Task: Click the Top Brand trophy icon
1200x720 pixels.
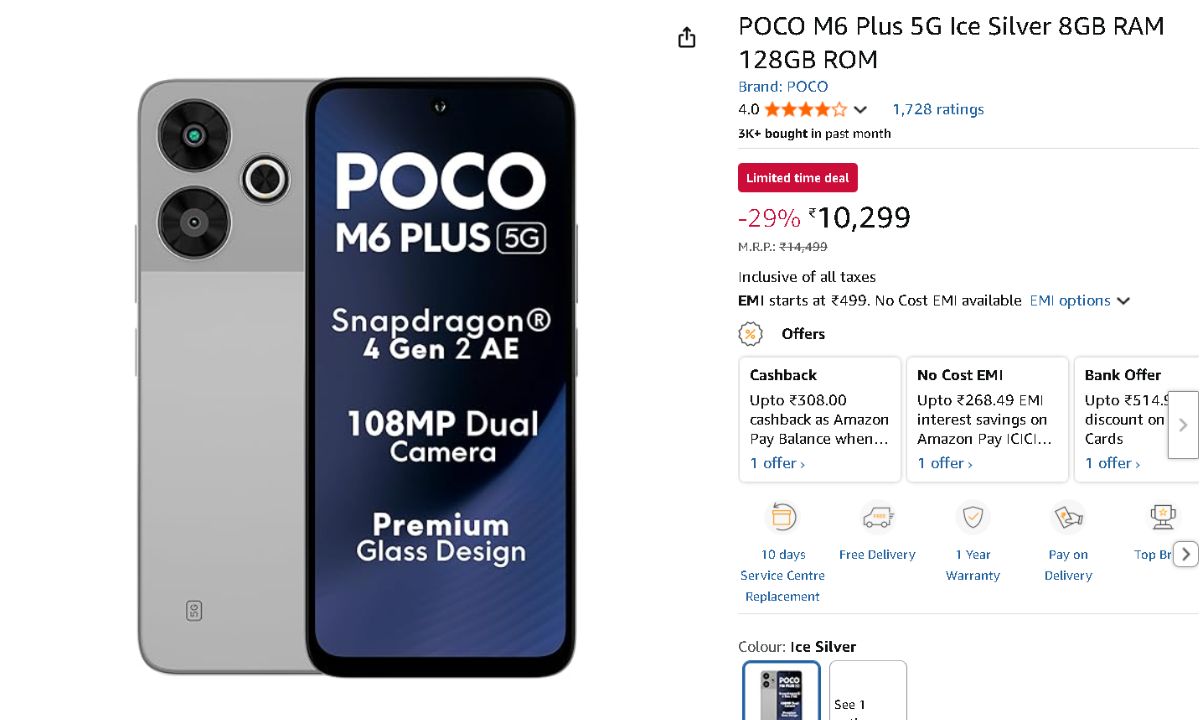Action: coord(1162,517)
